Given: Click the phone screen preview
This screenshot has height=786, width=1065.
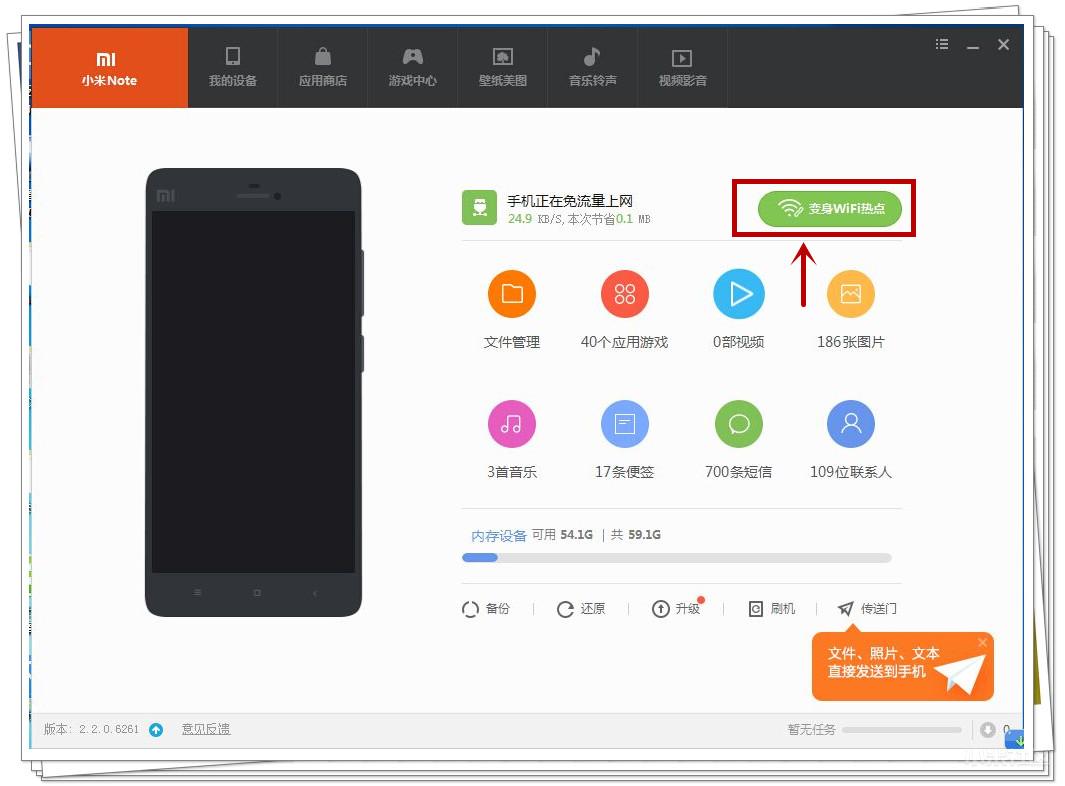Looking at the screenshot, I should pyautogui.click(x=253, y=392).
